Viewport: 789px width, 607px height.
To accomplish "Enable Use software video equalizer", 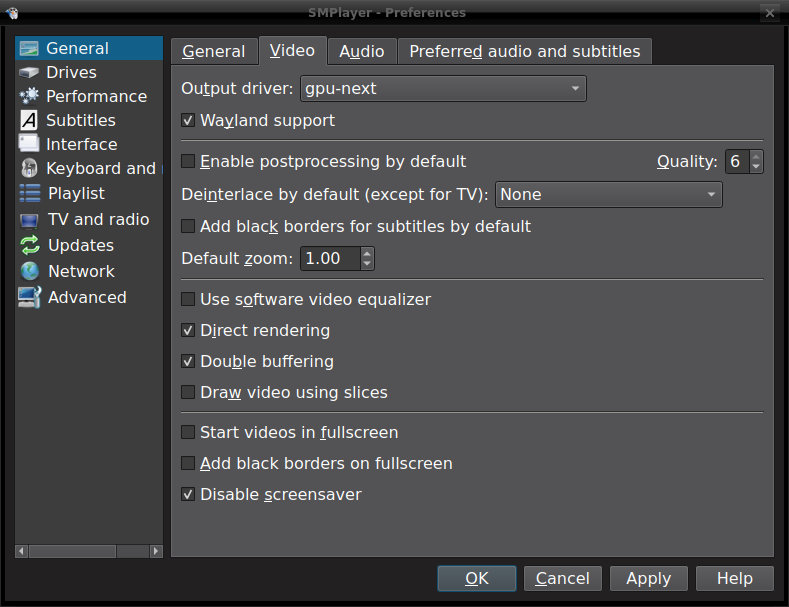I will click(x=188, y=299).
